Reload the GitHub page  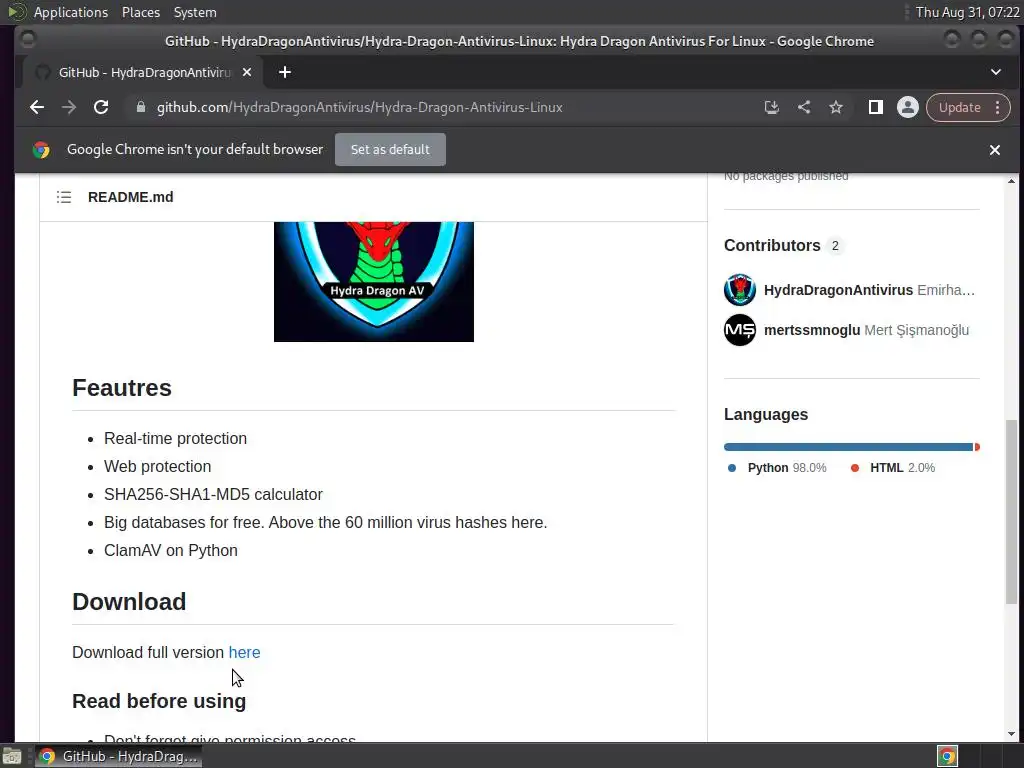(x=101, y=107)
